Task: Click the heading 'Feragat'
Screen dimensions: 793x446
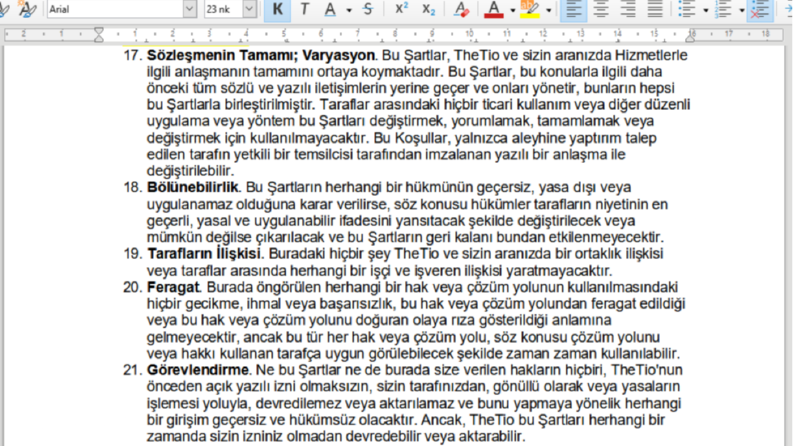Action: point(173,287)
